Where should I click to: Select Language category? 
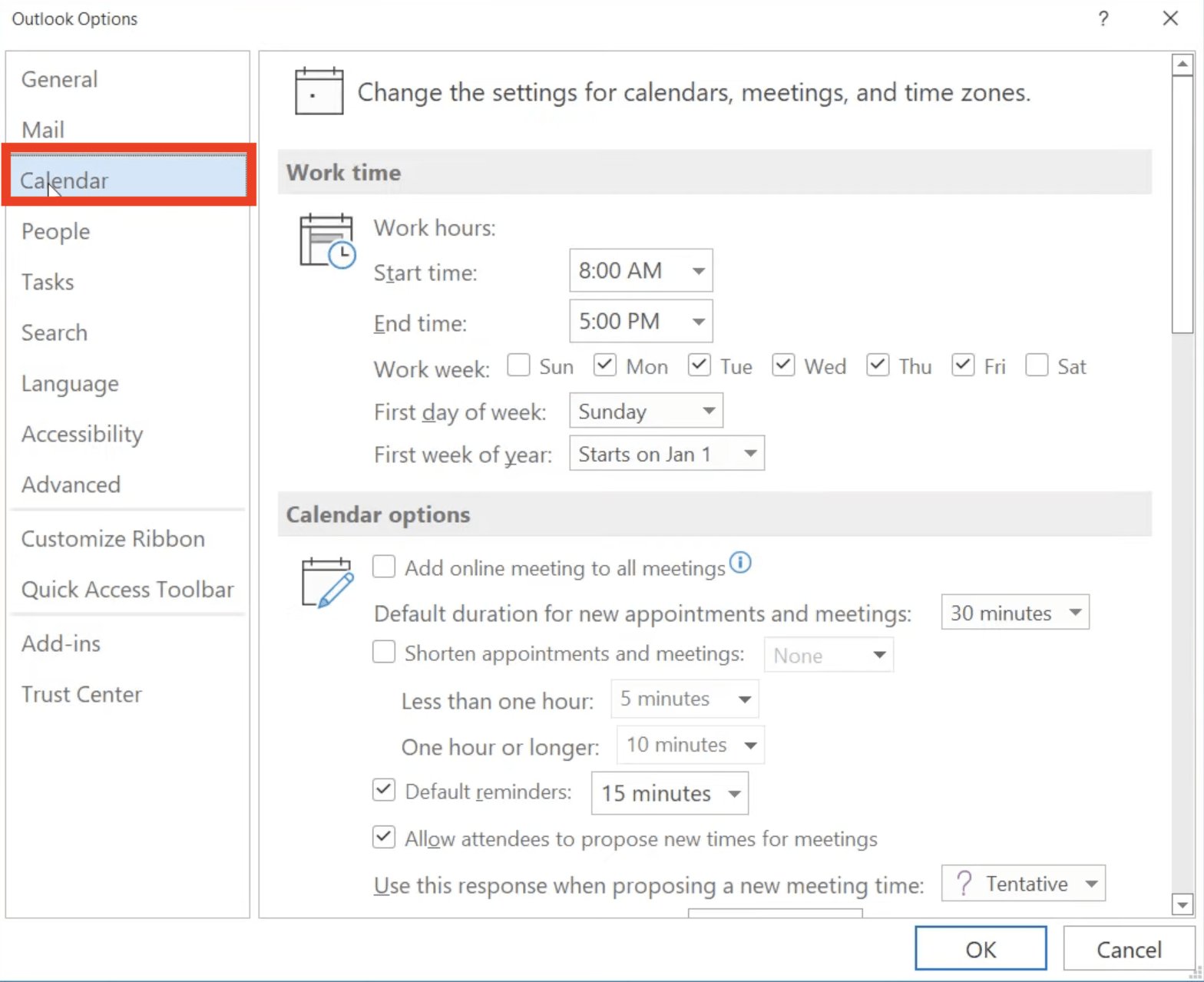tap(127, 383)
